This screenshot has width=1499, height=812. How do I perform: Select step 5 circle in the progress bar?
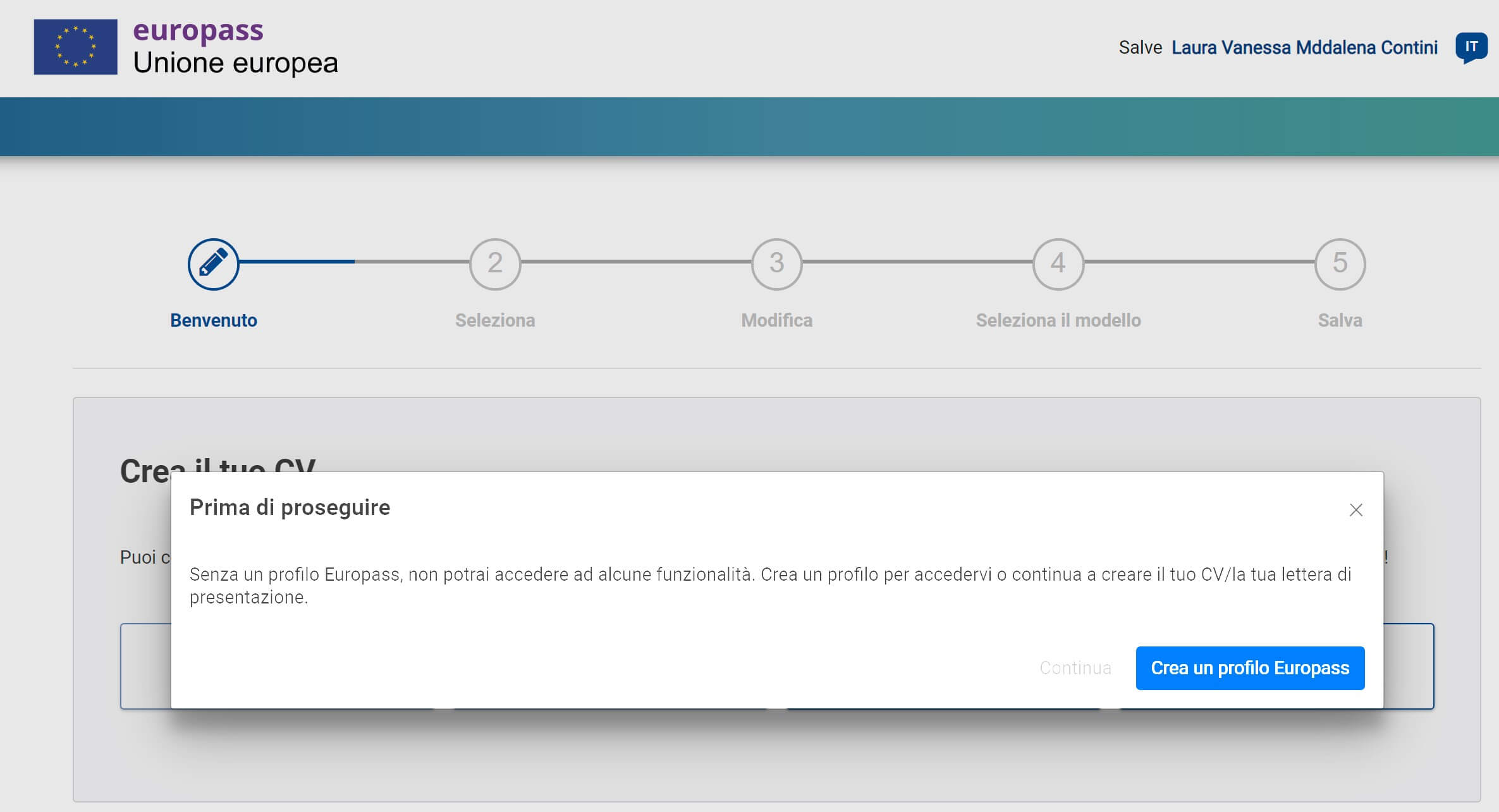(x=1340, y=264)
